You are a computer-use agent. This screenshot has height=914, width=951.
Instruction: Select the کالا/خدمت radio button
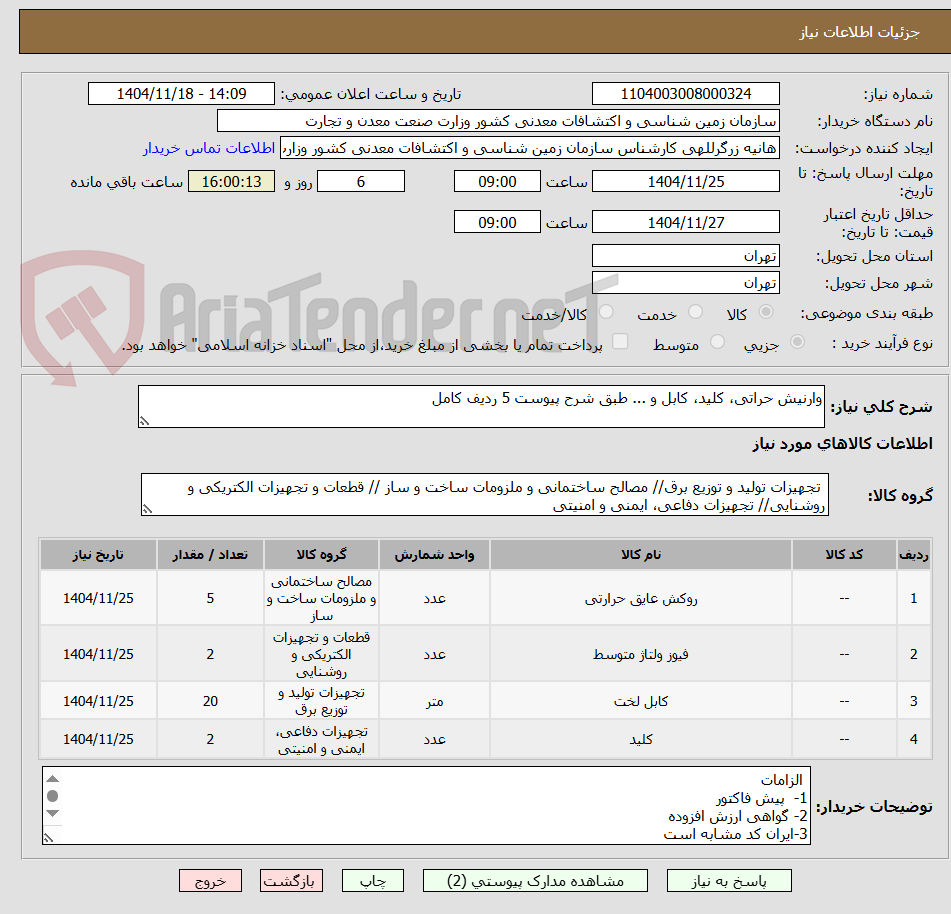606,312
